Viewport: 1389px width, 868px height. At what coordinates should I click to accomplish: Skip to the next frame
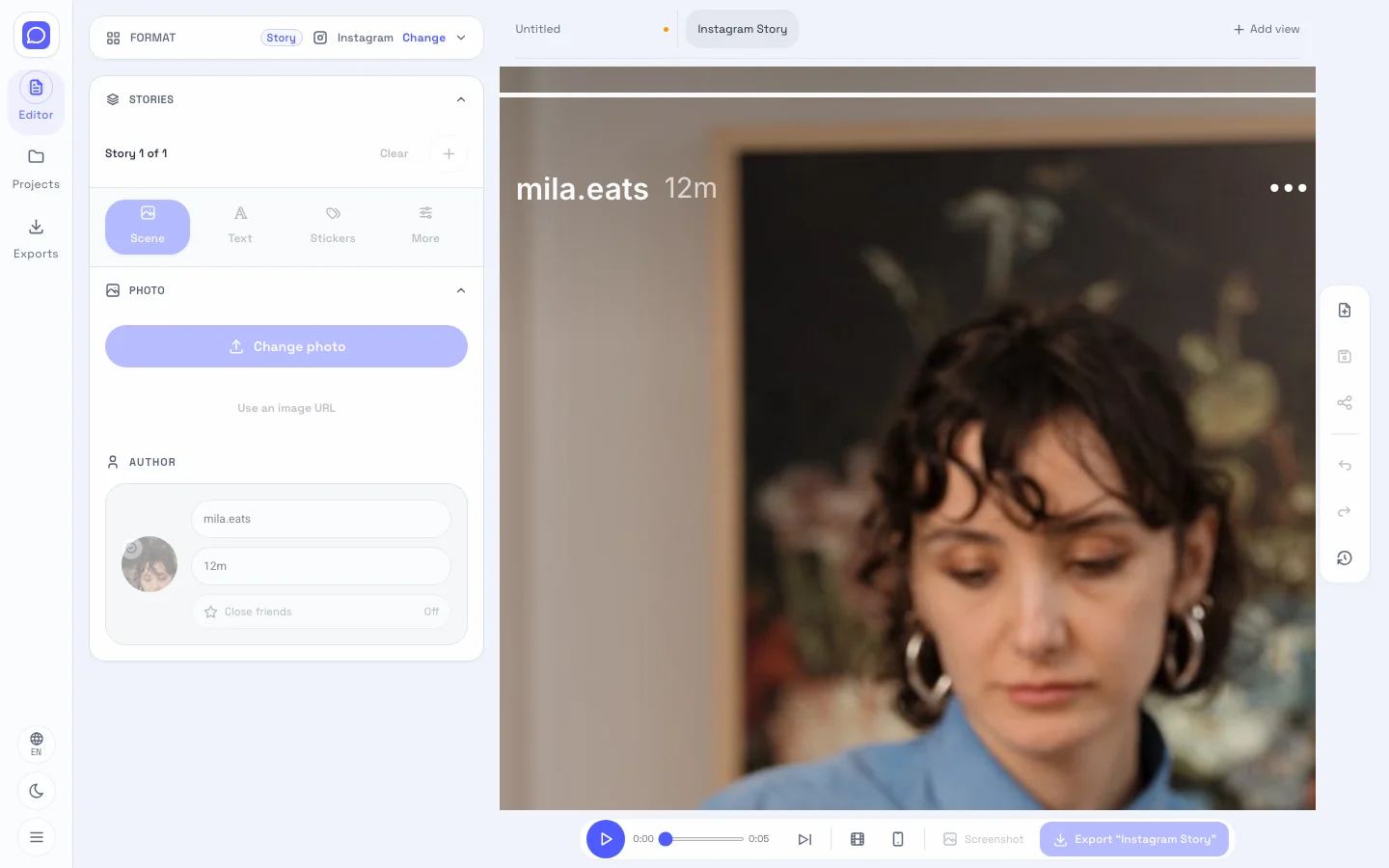tap(804, 839)
